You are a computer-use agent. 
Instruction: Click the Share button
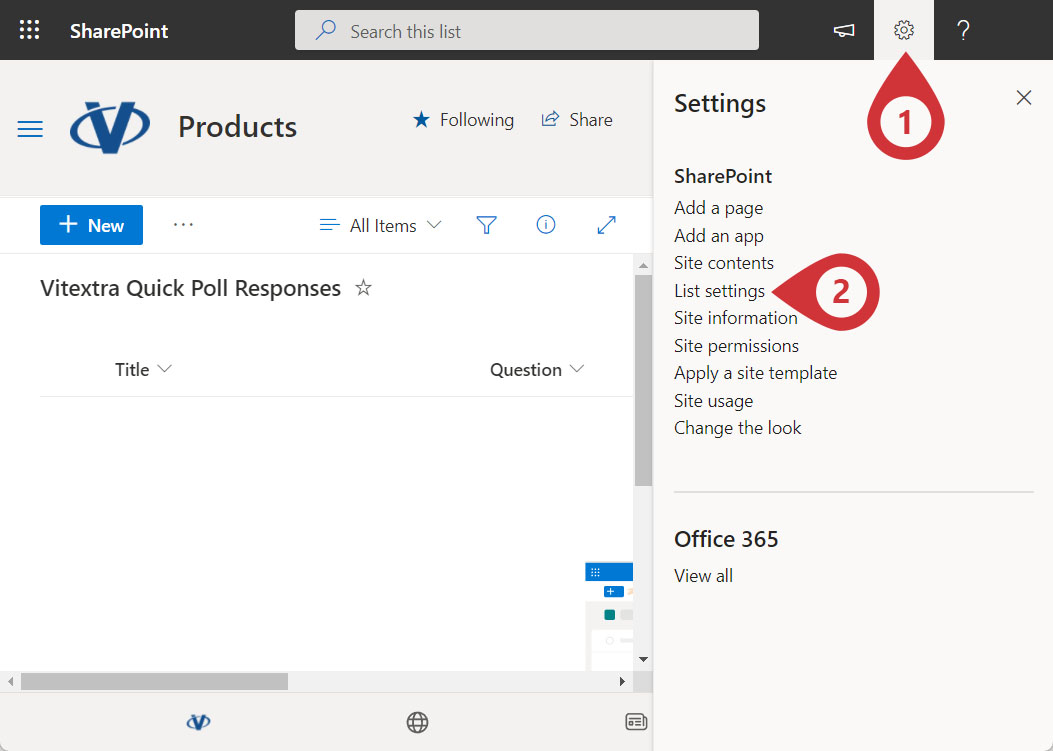[x=577, y=120]
